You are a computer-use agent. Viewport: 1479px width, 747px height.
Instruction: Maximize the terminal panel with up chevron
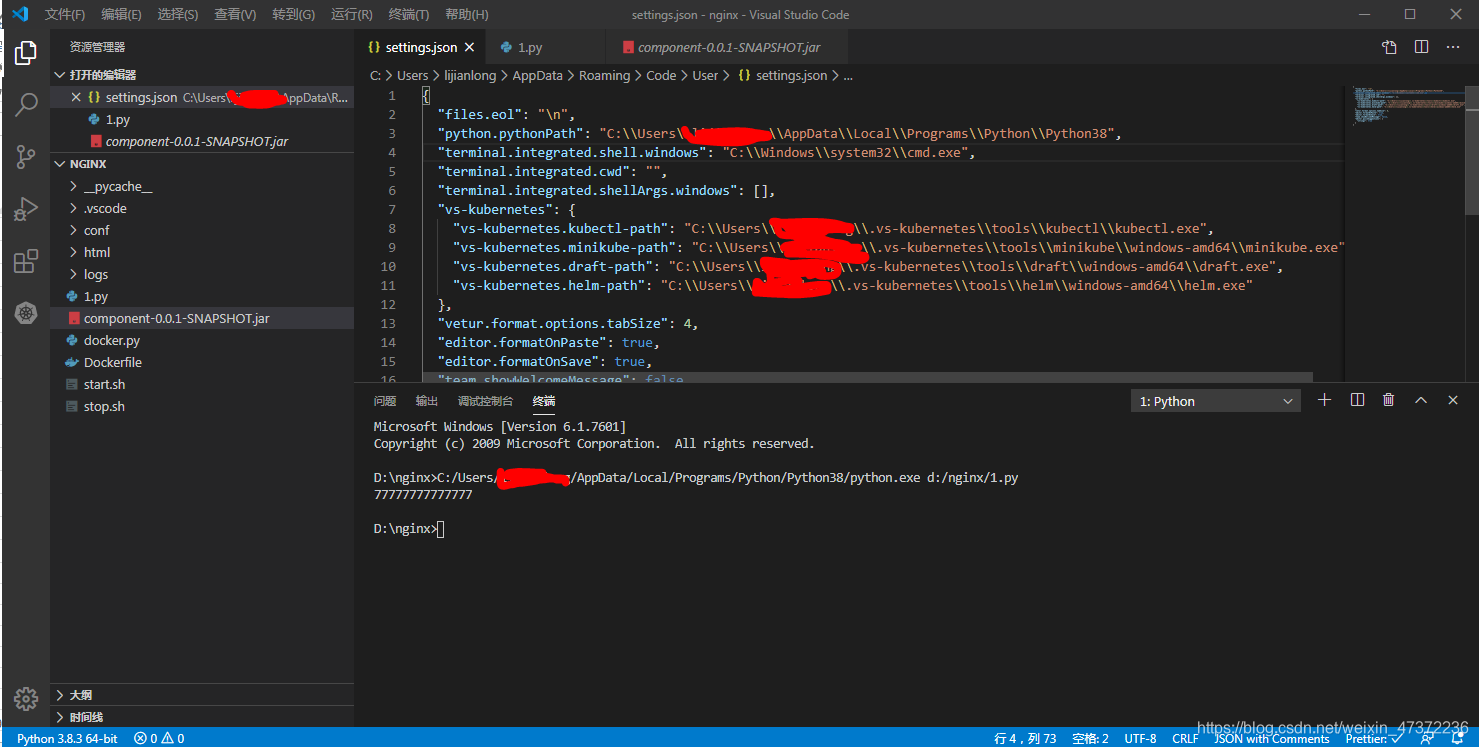(1421, 400)
